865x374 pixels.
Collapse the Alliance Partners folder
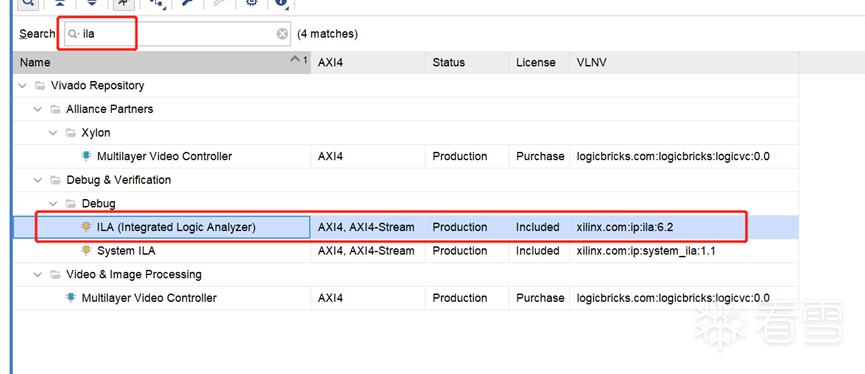point(38,109)
